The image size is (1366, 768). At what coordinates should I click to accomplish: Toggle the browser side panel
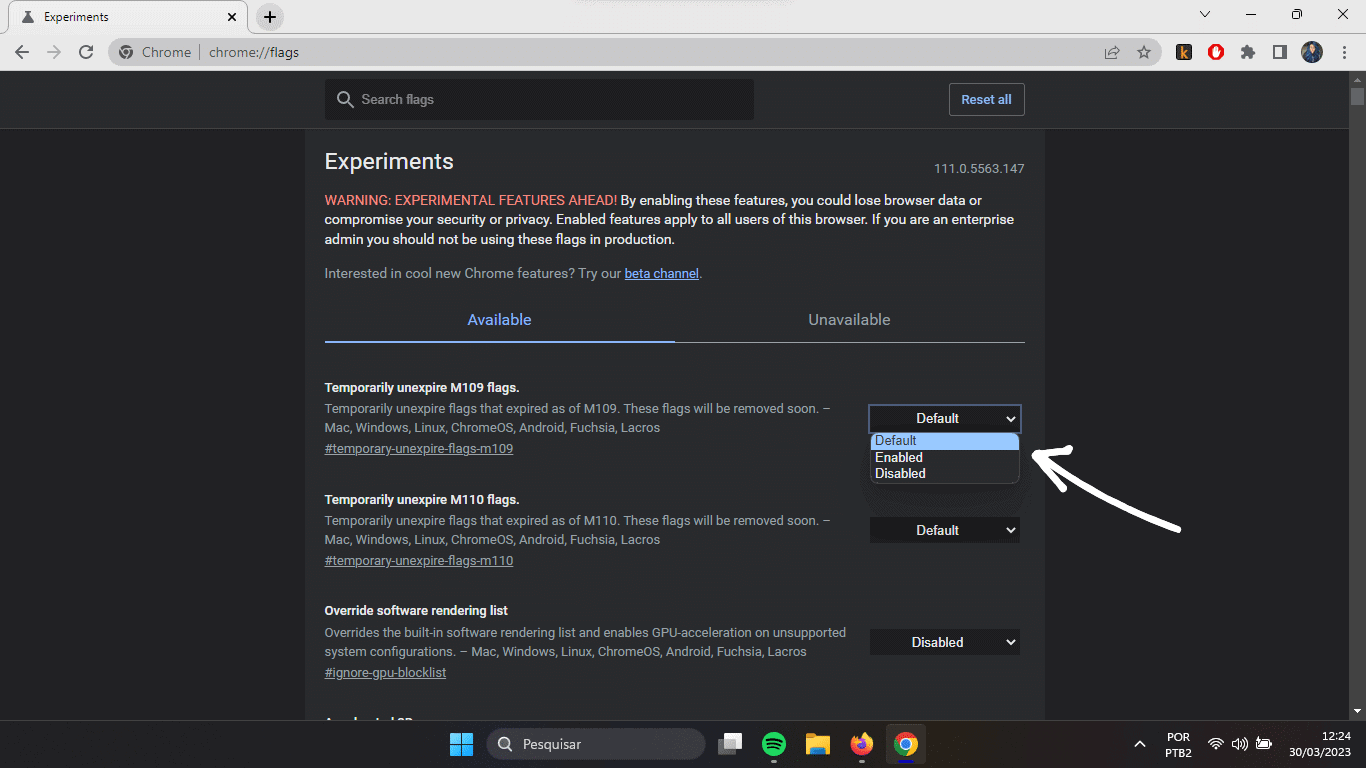click(1280, 52)
